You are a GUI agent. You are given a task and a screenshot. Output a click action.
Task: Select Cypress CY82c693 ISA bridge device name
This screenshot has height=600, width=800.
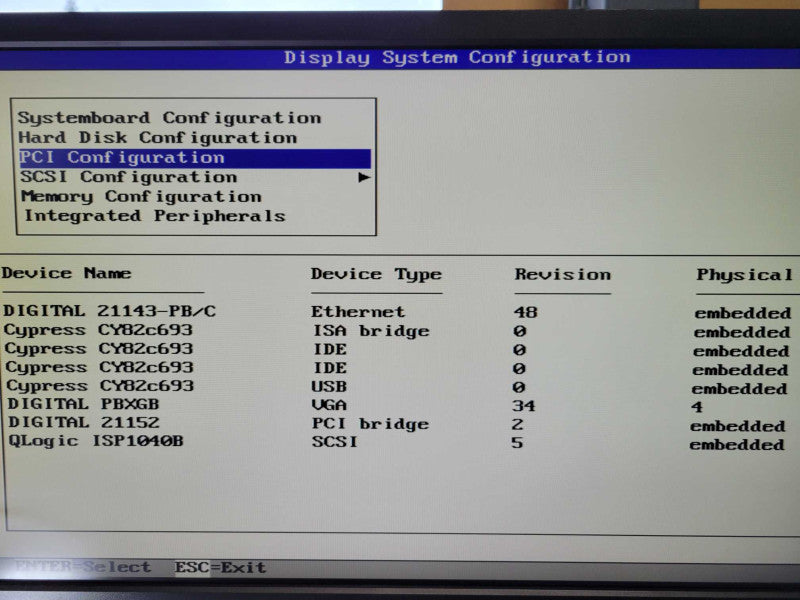pyautogui.click(x=98, y=330)
